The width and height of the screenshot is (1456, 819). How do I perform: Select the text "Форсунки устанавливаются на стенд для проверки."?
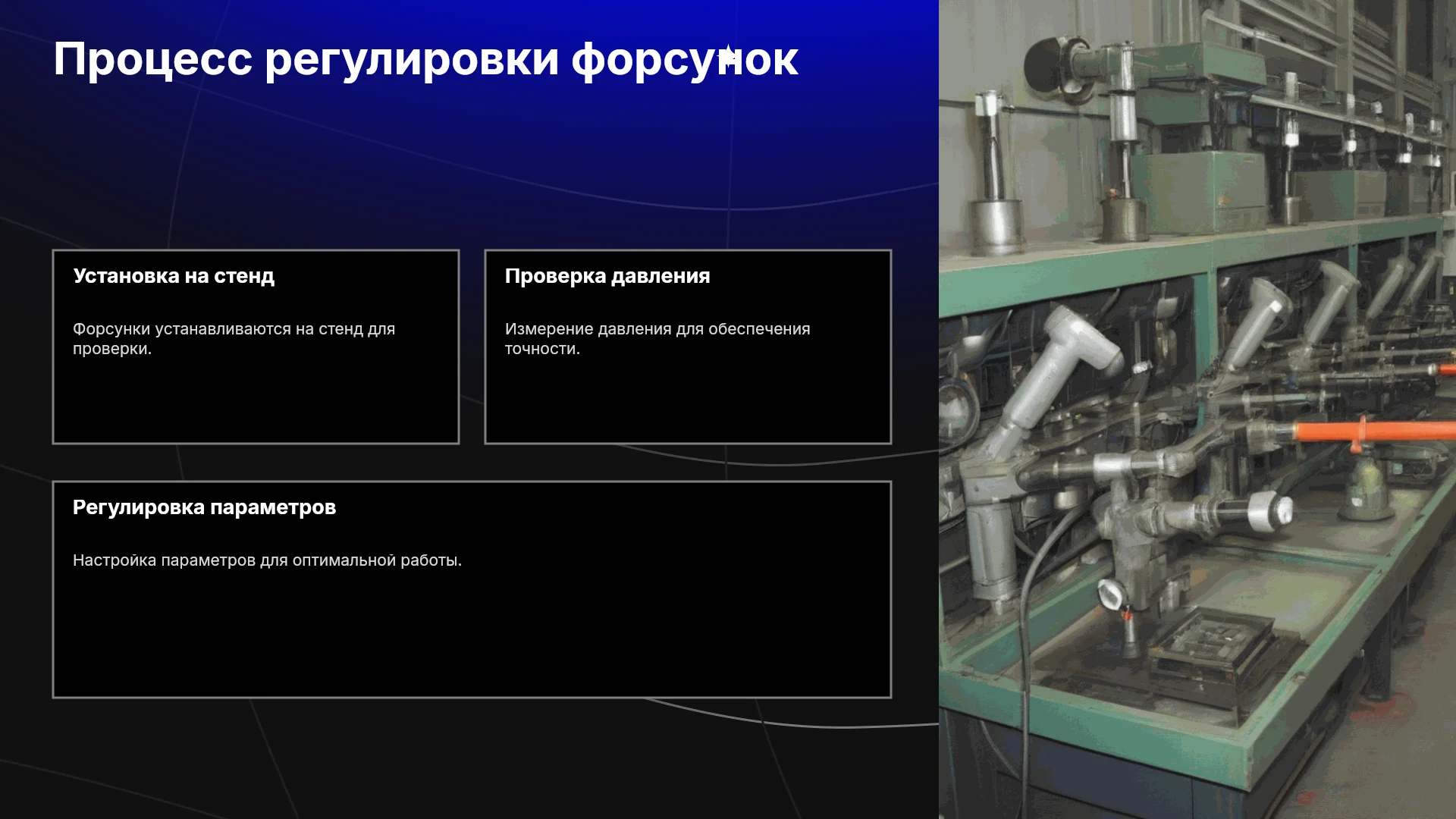(234, 339)
